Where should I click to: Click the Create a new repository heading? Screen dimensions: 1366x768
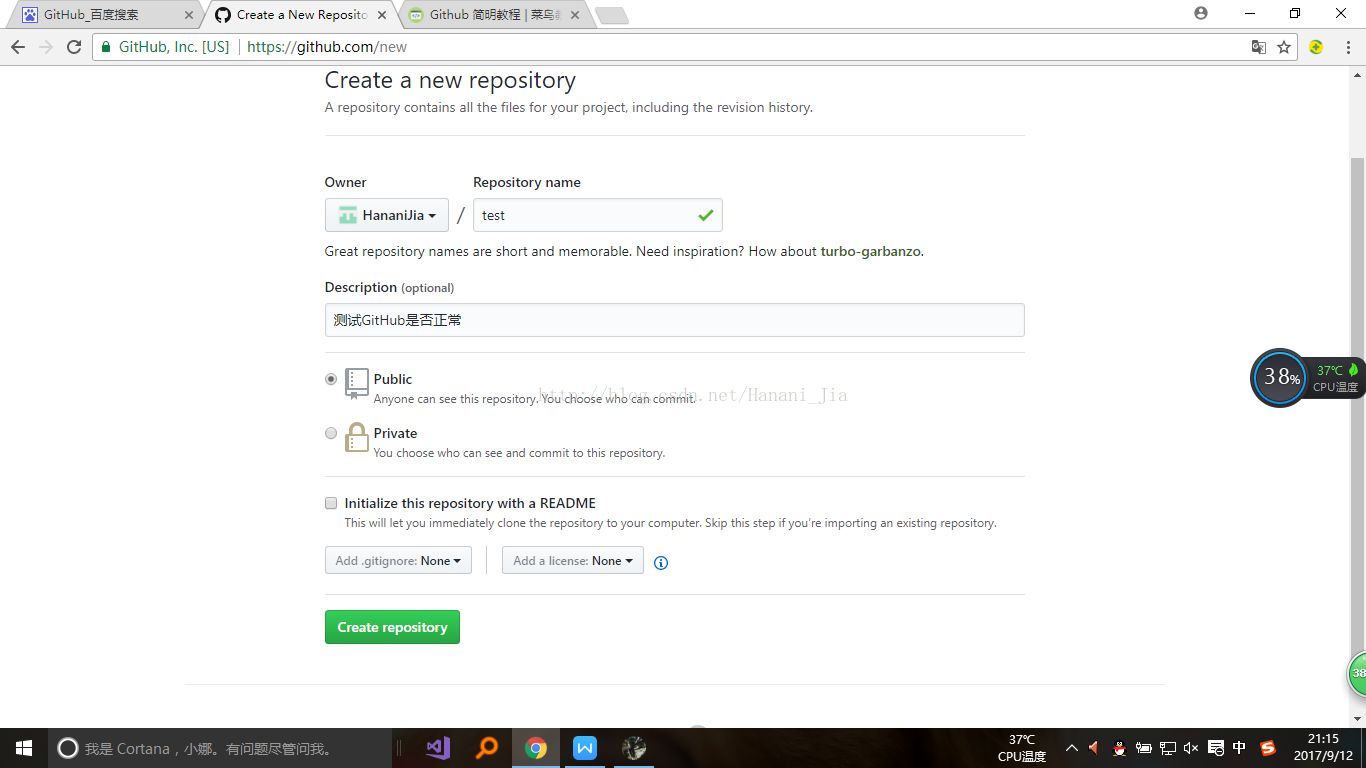450,80
